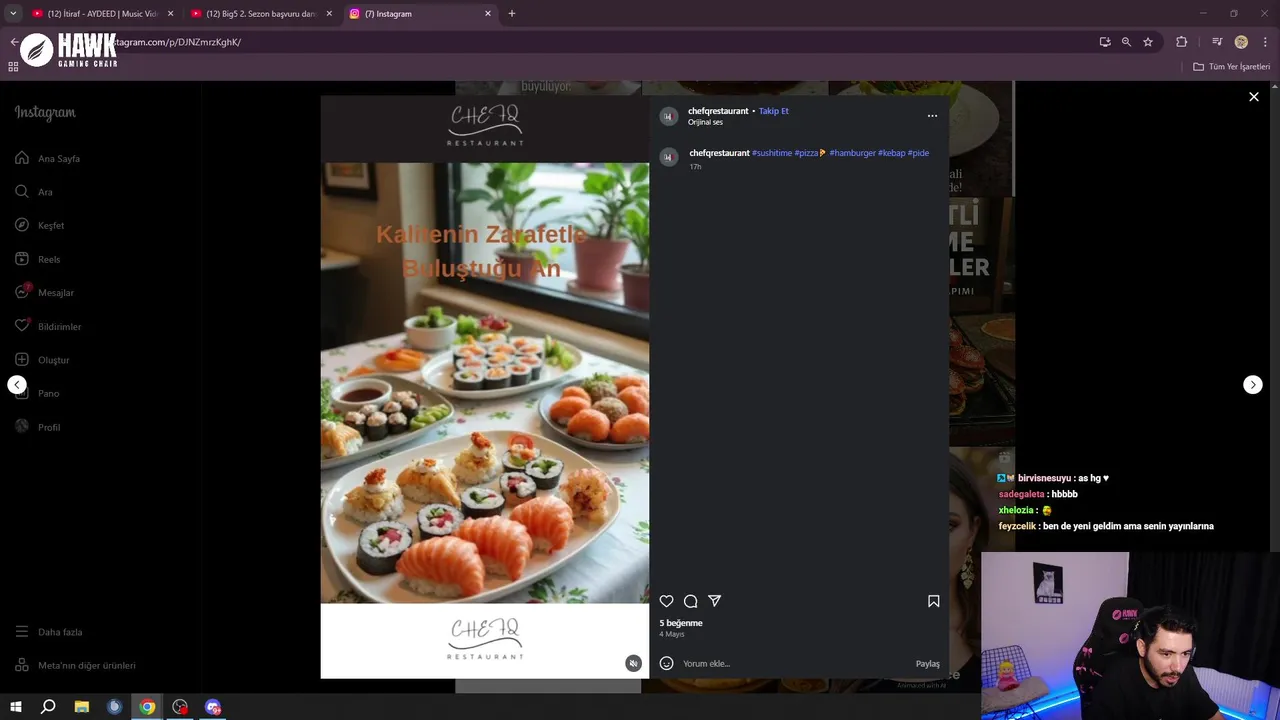Open Bildirimler notifications
The width and height of the screenshot is (1280, 720).
coord(48,326)
